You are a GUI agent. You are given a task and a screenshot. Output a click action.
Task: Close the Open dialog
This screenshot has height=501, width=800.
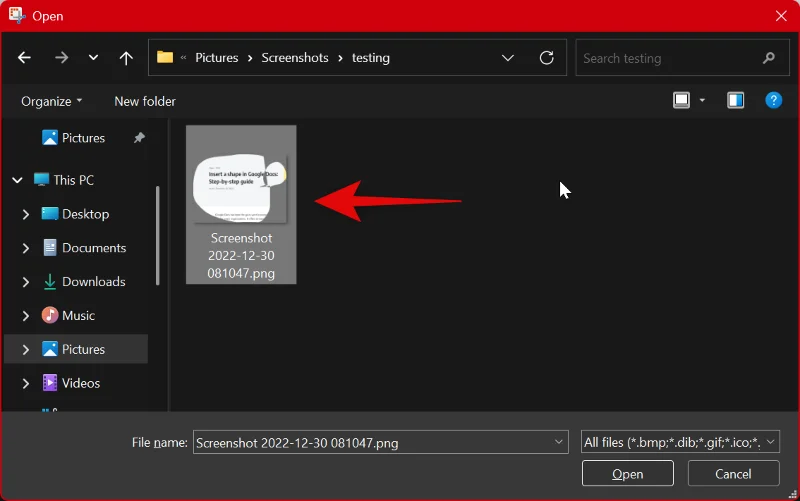(781, 16)
